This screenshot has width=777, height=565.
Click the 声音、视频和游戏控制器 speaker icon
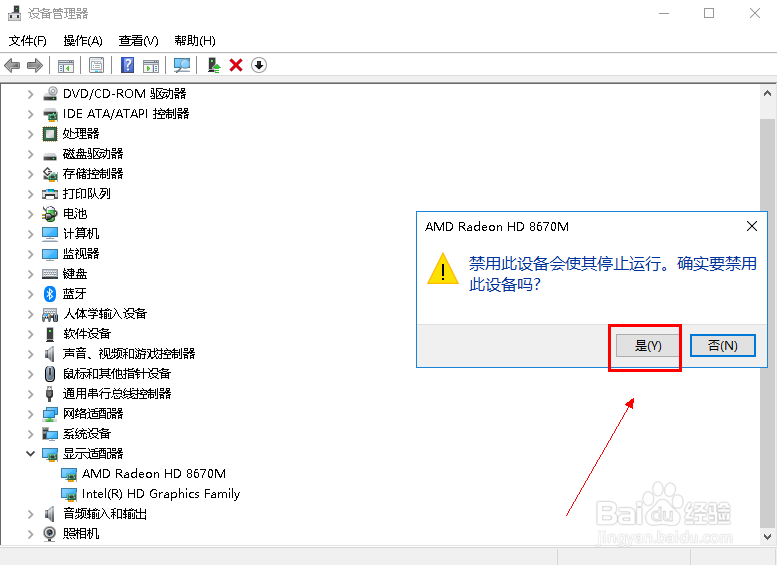[x=50, y=353]
